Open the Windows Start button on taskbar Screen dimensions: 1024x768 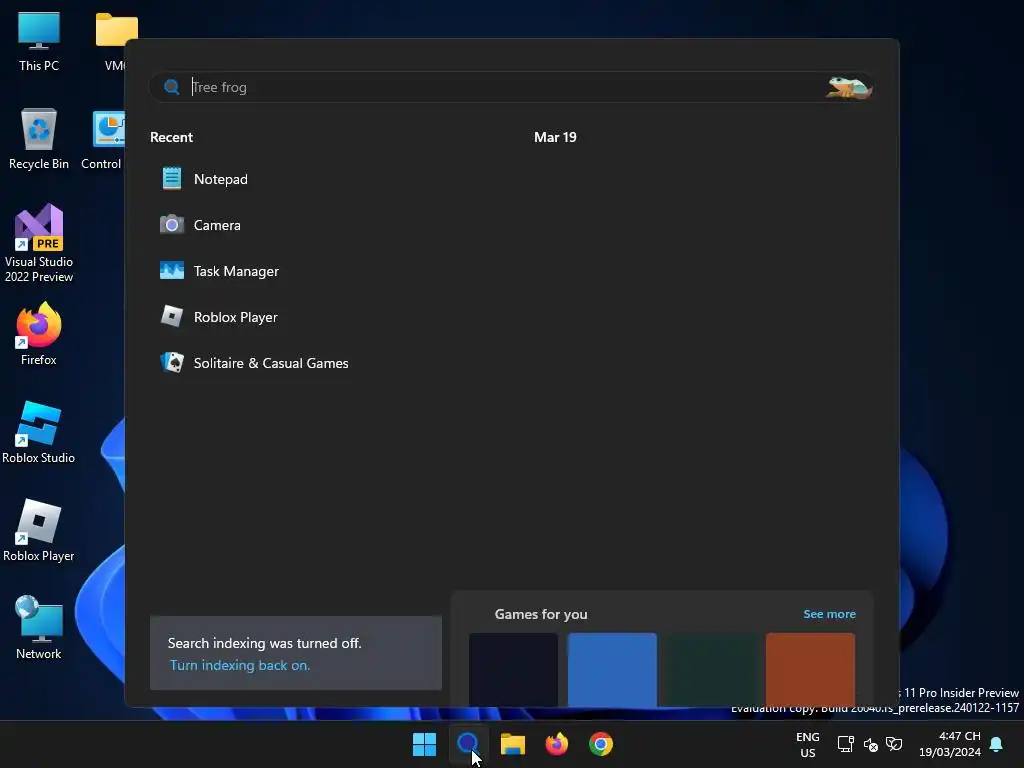coord(424,744)
